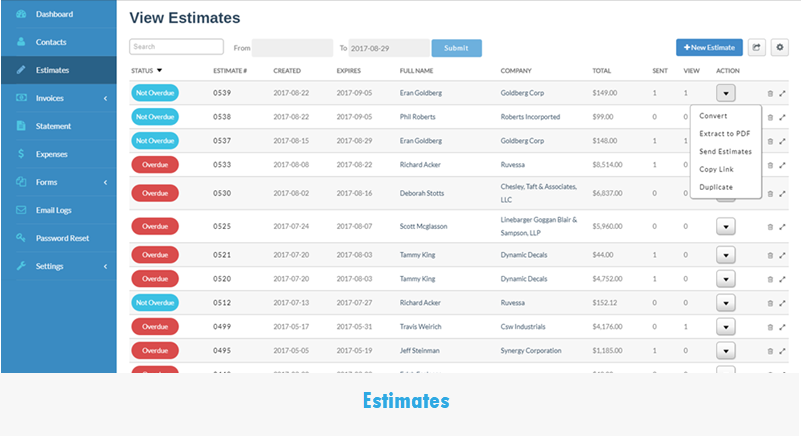Viewport: 801px width, 436px height.
Task: Expand estimate 0512 with arrow icon
Action: pos(782,304)
